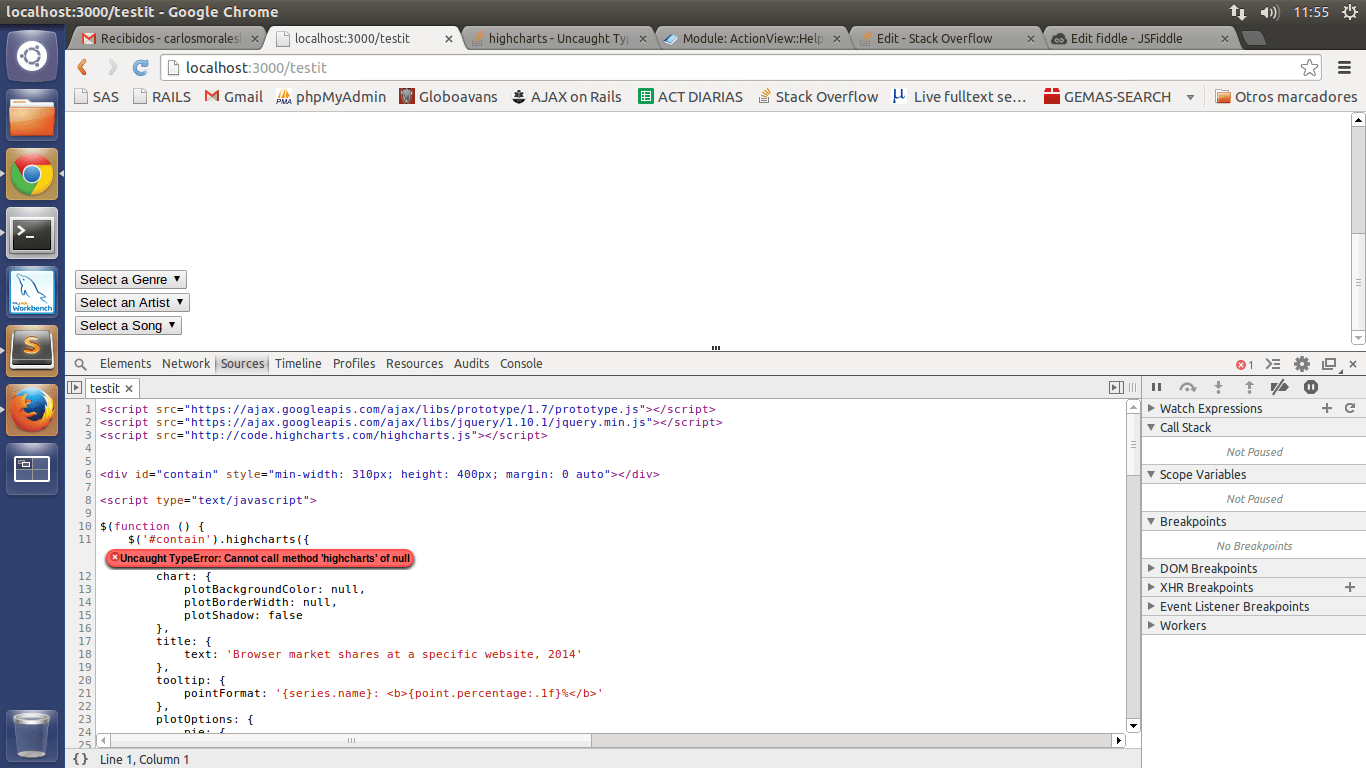Viewport: 1366px width, 768px height.
Task: Open the Chrome hamburger menu
Action: click(1345, 68)
